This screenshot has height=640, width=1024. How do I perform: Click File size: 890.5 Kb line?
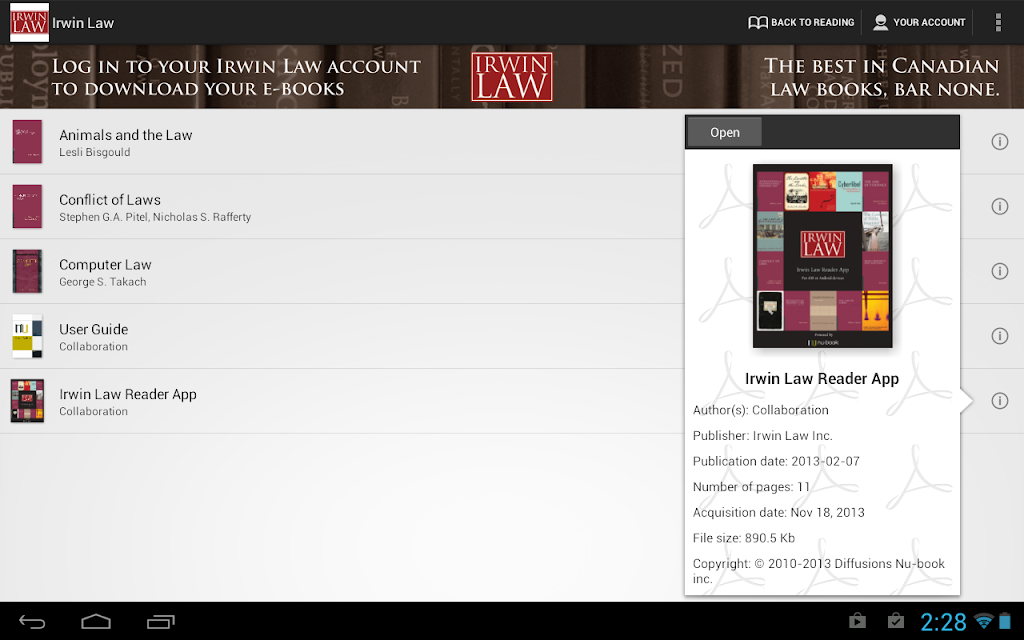coord(744,538)
